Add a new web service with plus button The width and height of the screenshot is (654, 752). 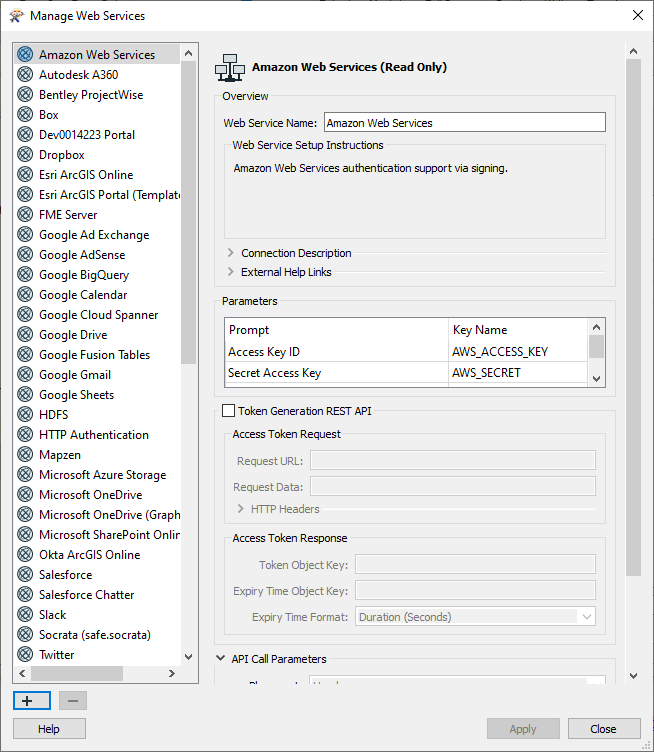[32, 701]
